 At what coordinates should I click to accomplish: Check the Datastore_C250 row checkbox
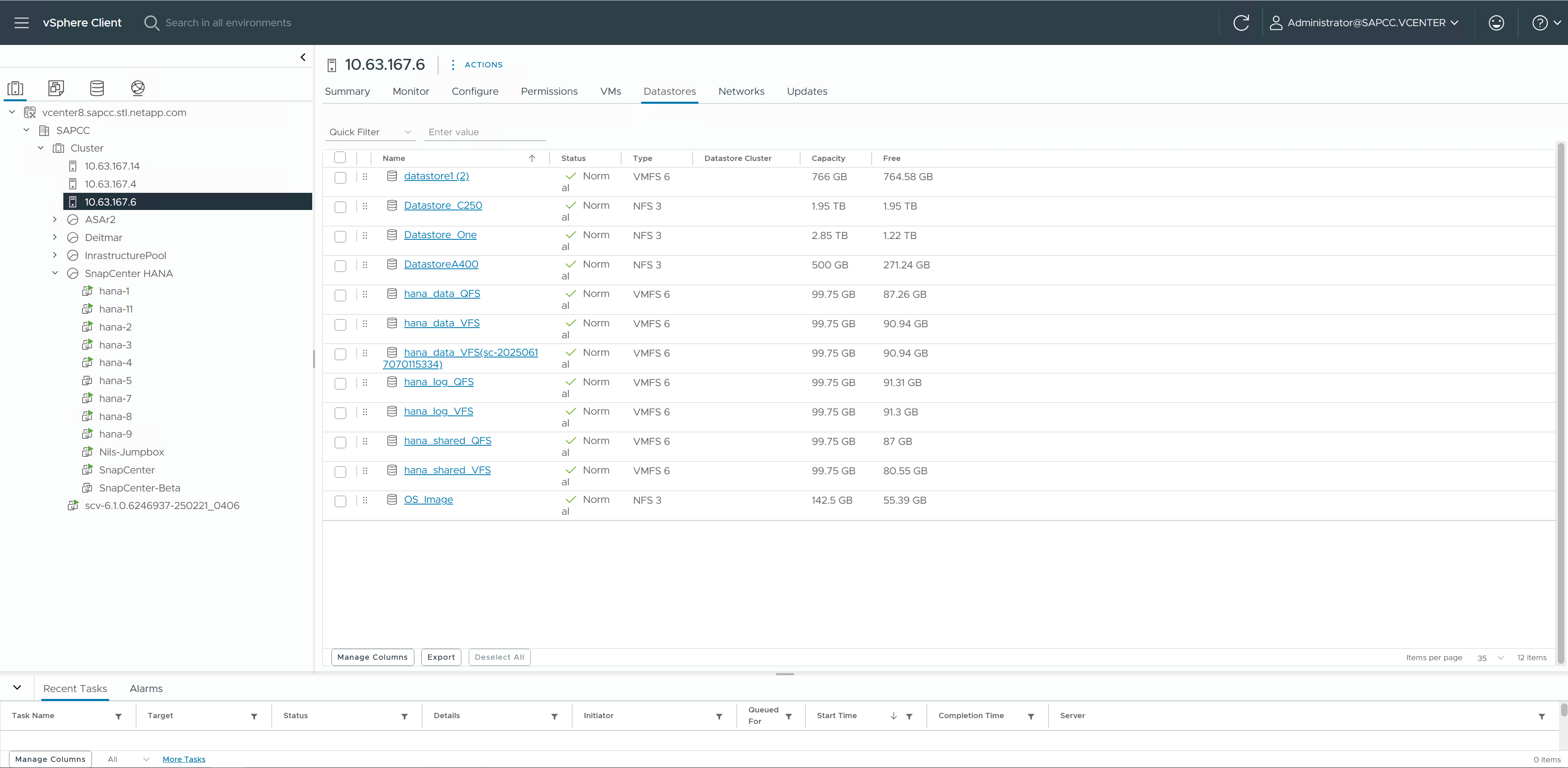[340, 207]
